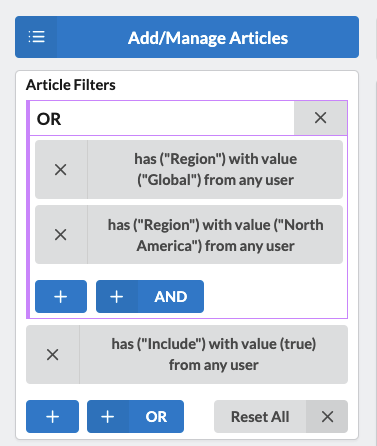Image resolution: width=377 pixels, height=446 pixels.
Task: Add a filter inside the OR group
Action: [61, 297]
